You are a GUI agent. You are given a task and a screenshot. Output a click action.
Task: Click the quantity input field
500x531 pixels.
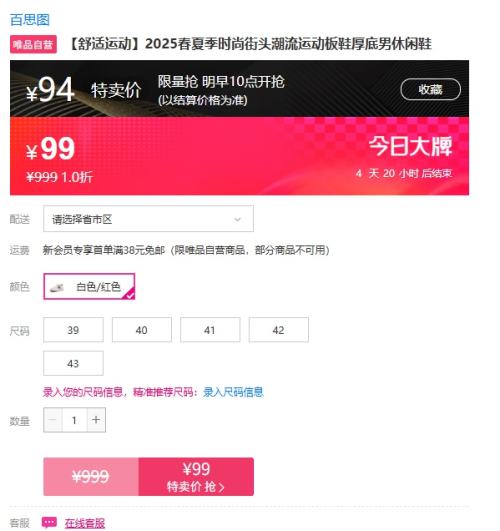[75, 420]
